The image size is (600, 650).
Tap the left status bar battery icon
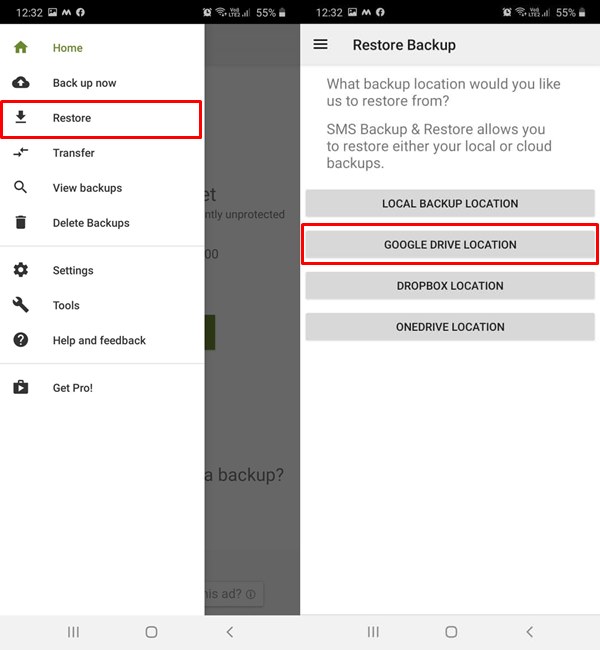[x=282, y=12]
